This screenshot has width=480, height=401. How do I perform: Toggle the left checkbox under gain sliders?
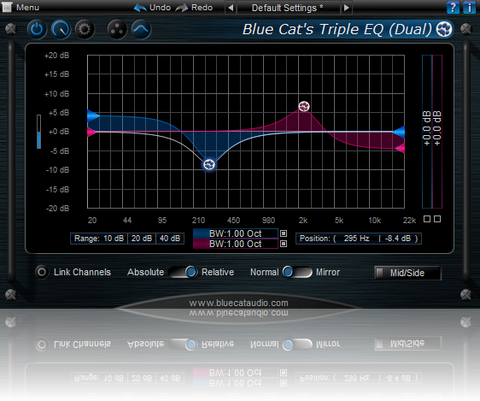(427, 219)
